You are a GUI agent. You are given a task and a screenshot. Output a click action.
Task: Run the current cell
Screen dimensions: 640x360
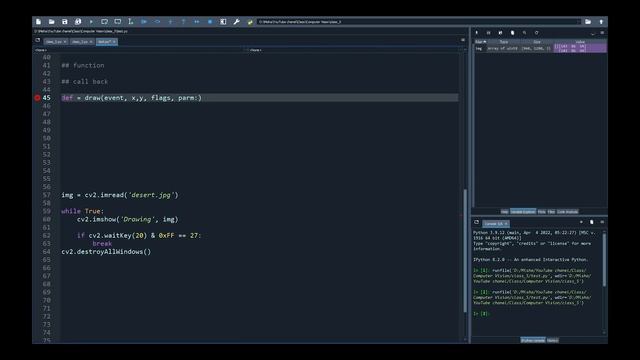point(104,22)
